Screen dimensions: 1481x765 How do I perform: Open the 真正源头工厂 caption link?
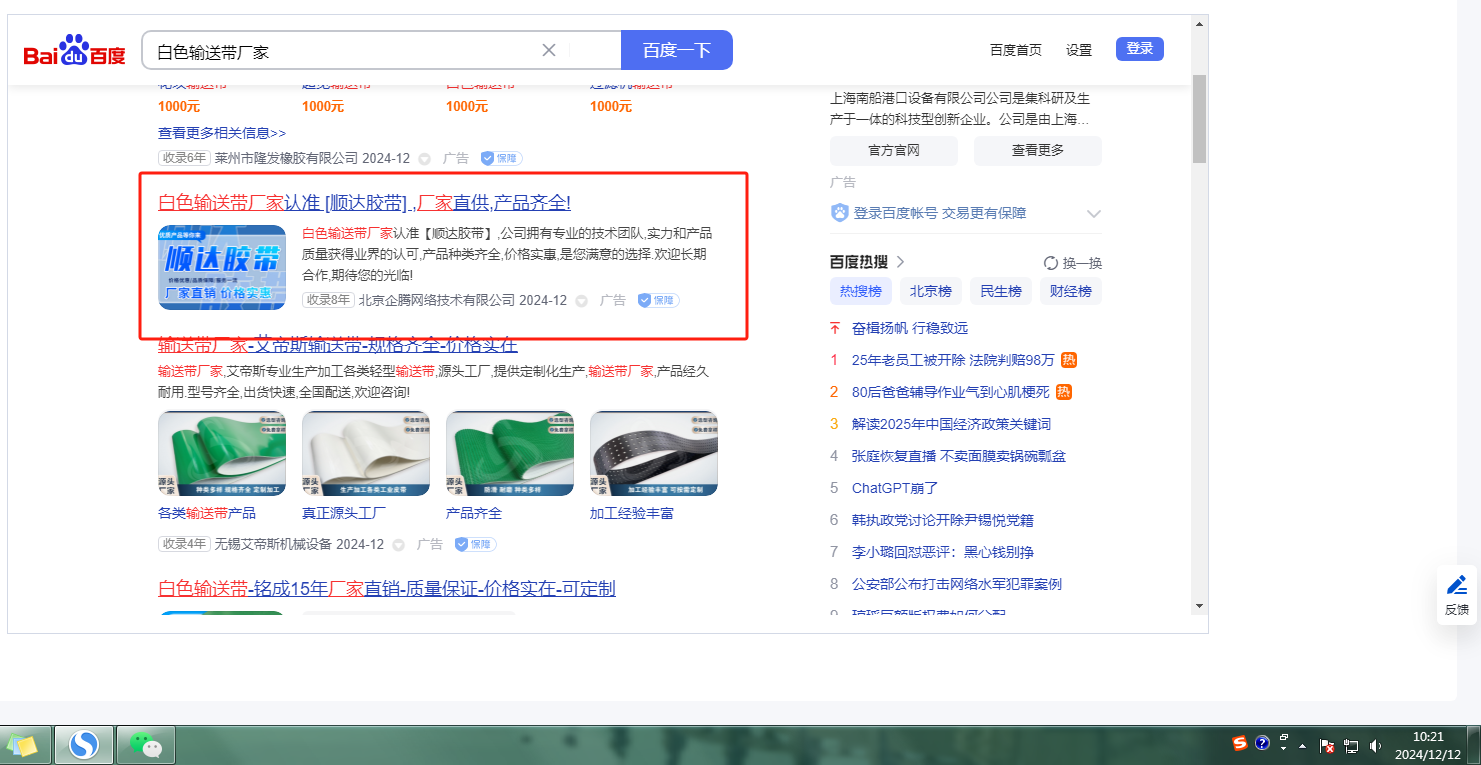pyautogui.click(x=344, y=513)
